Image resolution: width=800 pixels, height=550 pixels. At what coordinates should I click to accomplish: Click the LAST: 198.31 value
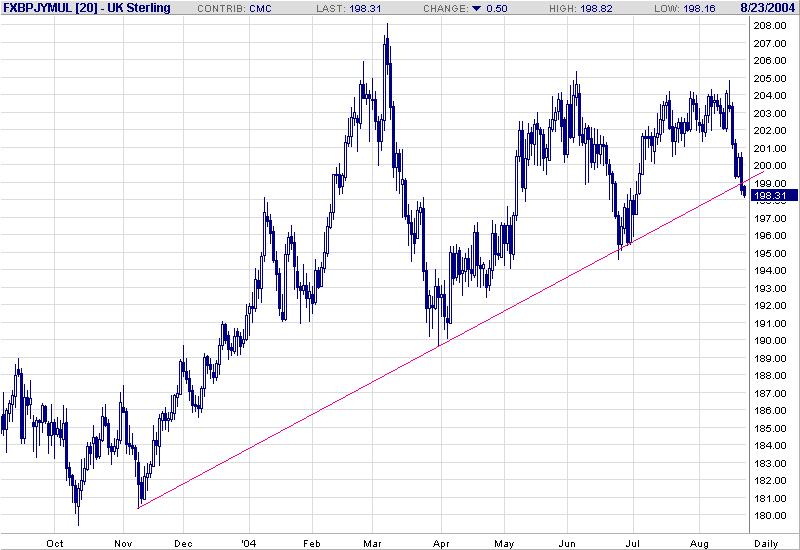coord(348,9)
